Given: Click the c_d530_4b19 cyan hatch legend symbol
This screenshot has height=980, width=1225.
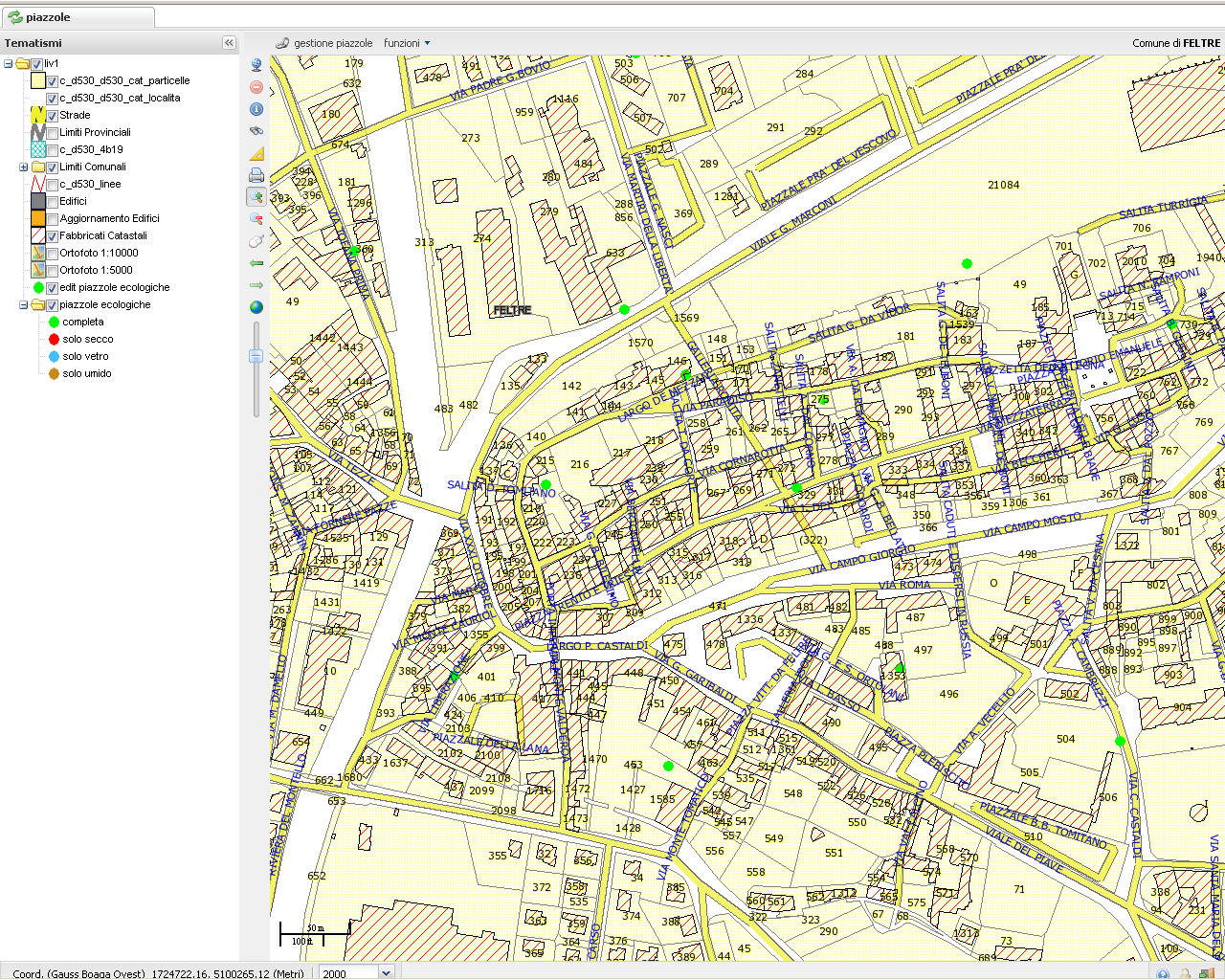Looking at the screenshot, I should tap(38, 149).
